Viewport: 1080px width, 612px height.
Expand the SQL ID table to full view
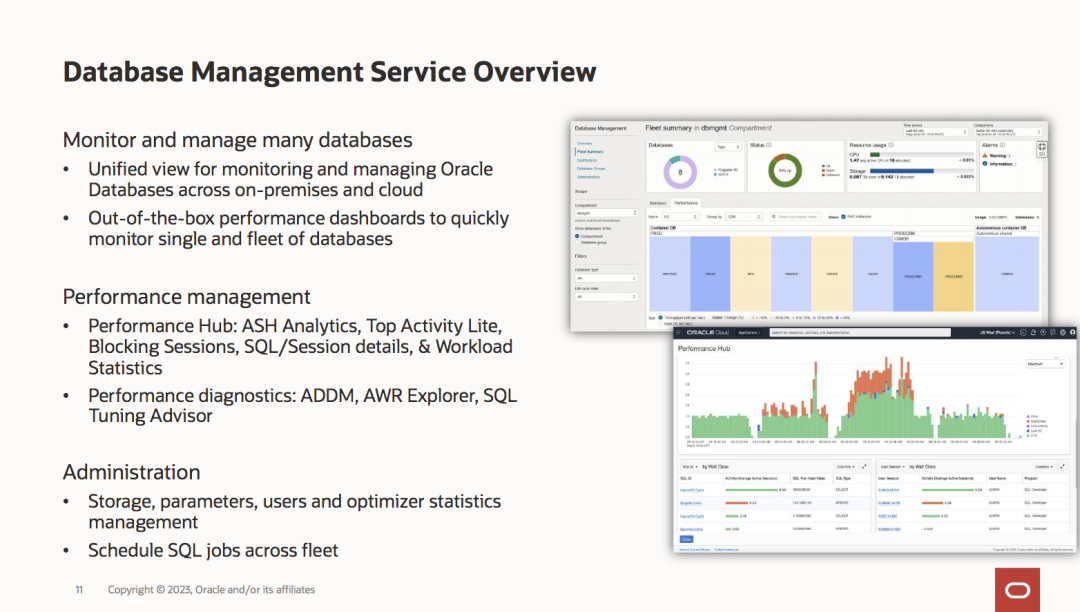point(864,467)
